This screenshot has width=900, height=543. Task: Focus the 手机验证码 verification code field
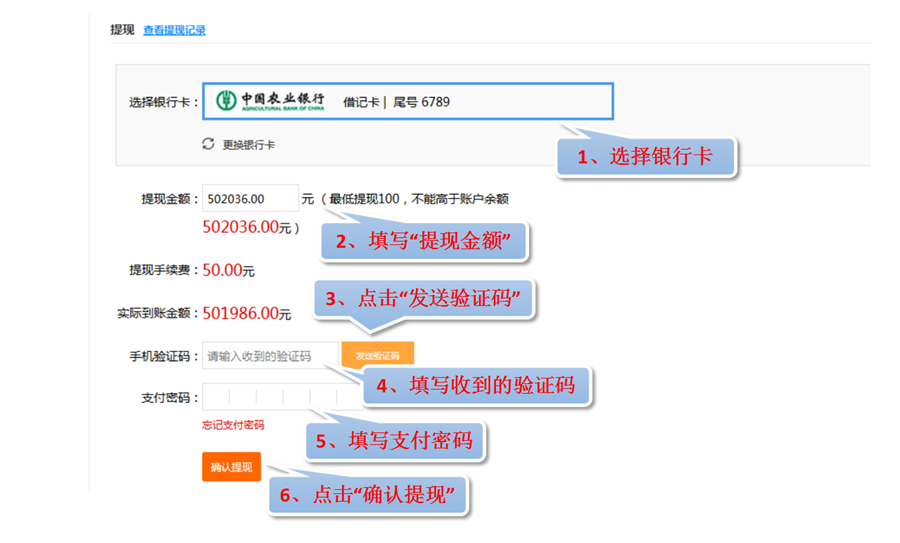point(270,356)
